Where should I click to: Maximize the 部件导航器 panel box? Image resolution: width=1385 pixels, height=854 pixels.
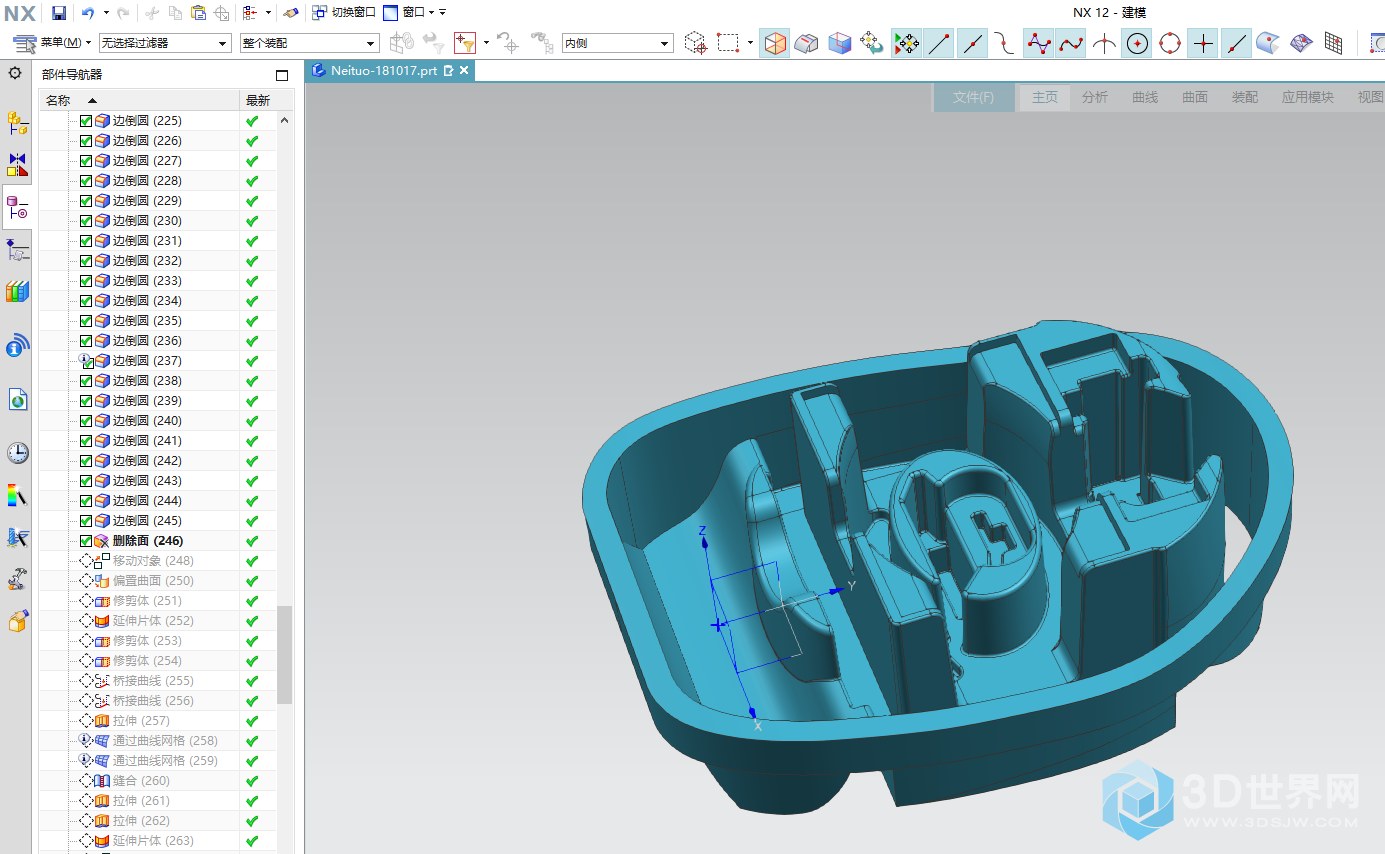[282, 75]
